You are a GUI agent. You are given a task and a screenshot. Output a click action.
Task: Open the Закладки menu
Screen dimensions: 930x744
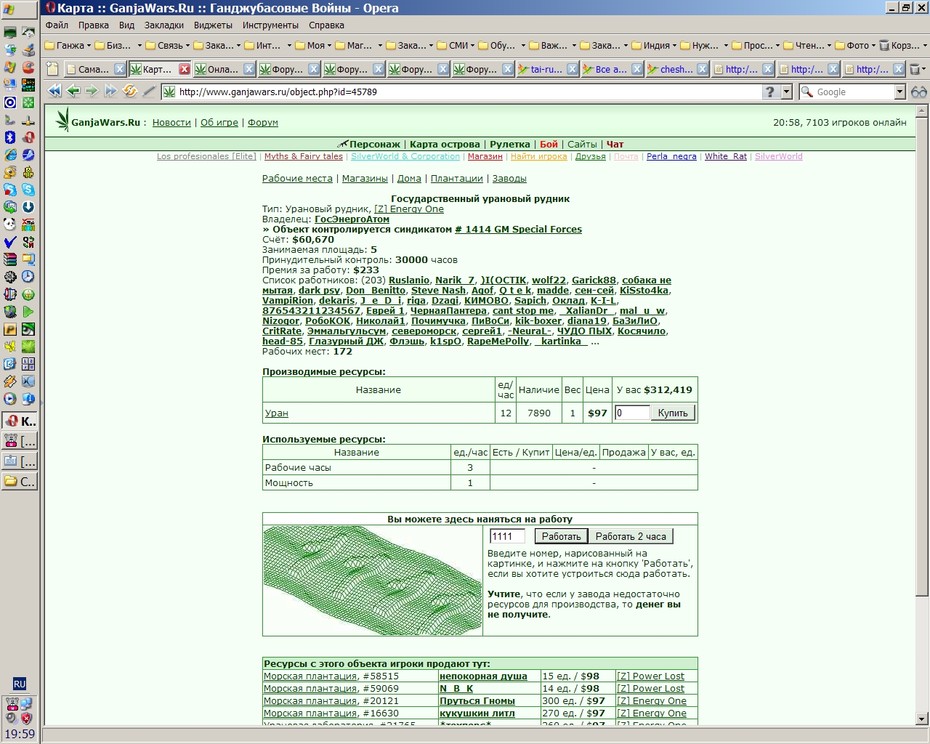[164, 26]
